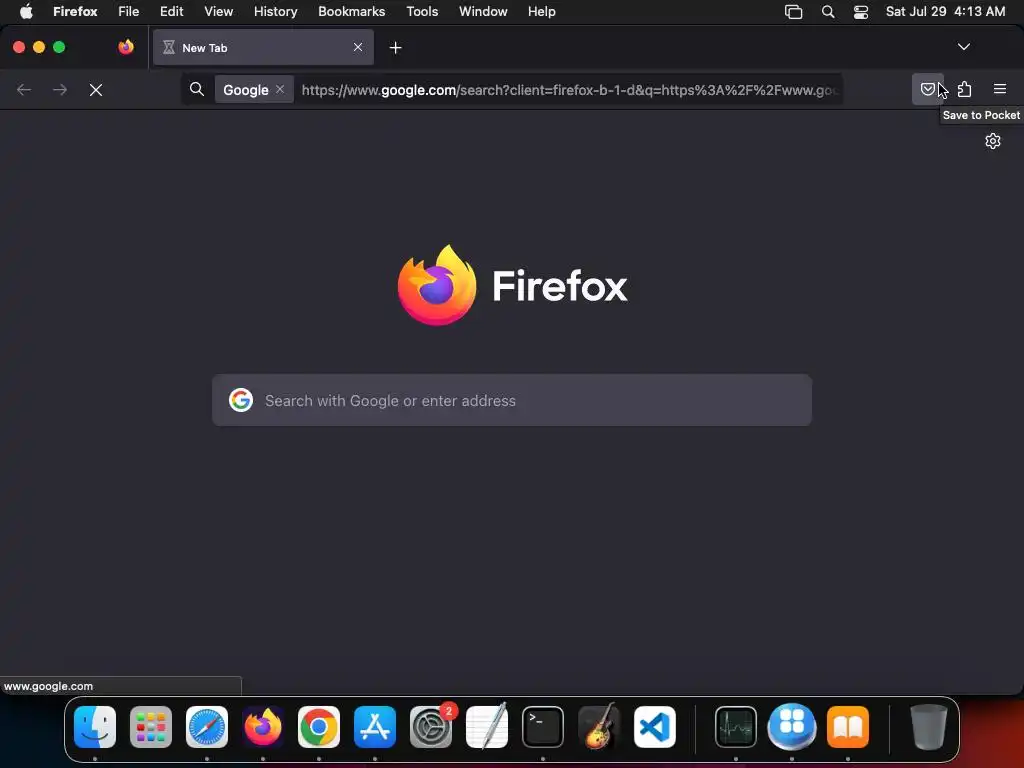The height and width of the screenshot is (768, 1024).
Task: Click the Save to Pocket icon
Action: point(927,89)
